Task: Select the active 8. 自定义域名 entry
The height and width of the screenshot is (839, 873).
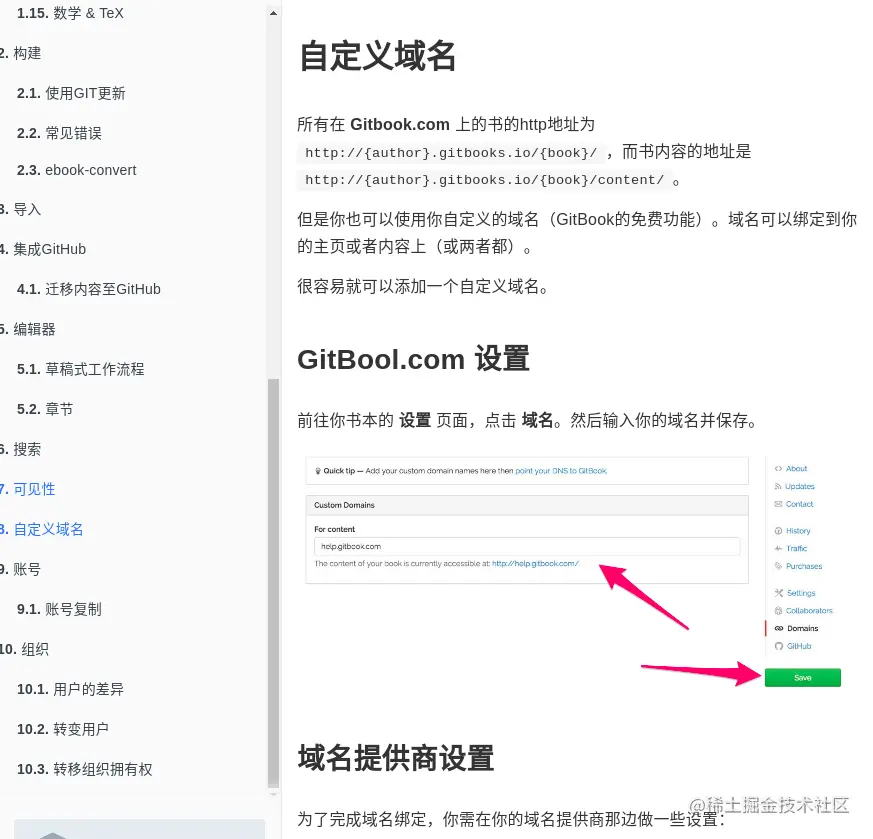Action: [x=42, y=530]
